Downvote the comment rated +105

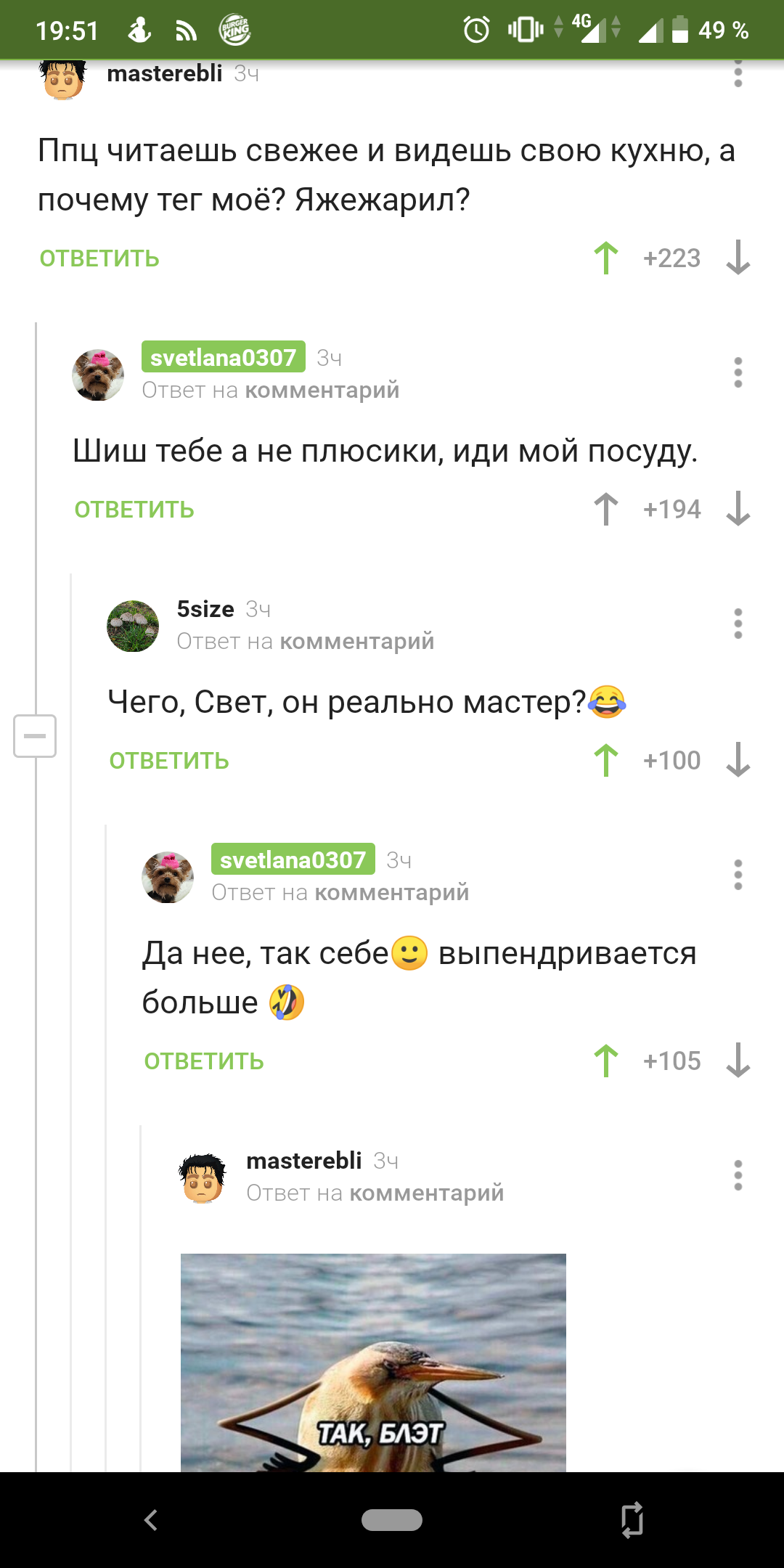click(x=738, y=1061)
